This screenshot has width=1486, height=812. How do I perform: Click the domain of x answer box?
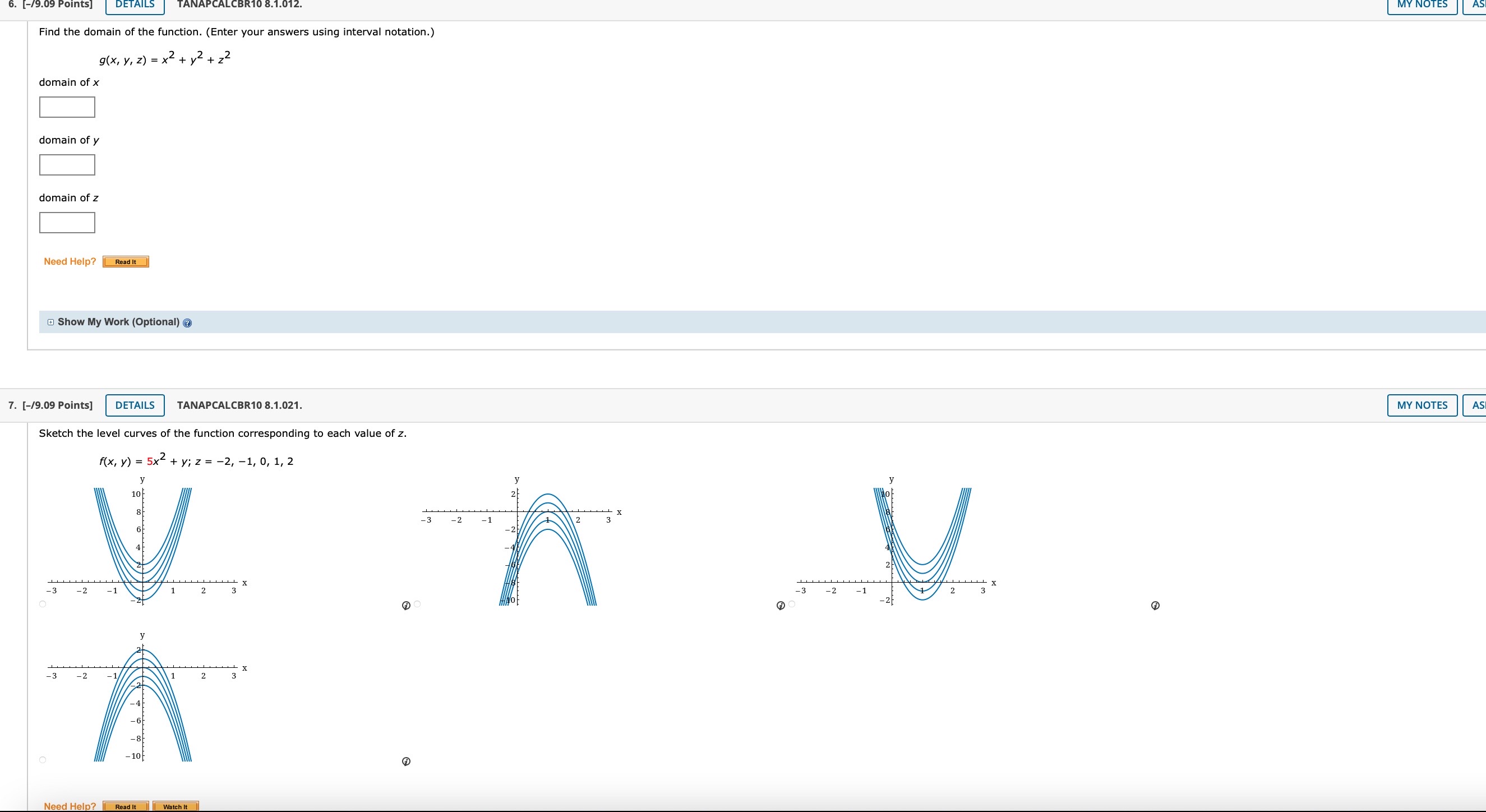tap(66, 107)
